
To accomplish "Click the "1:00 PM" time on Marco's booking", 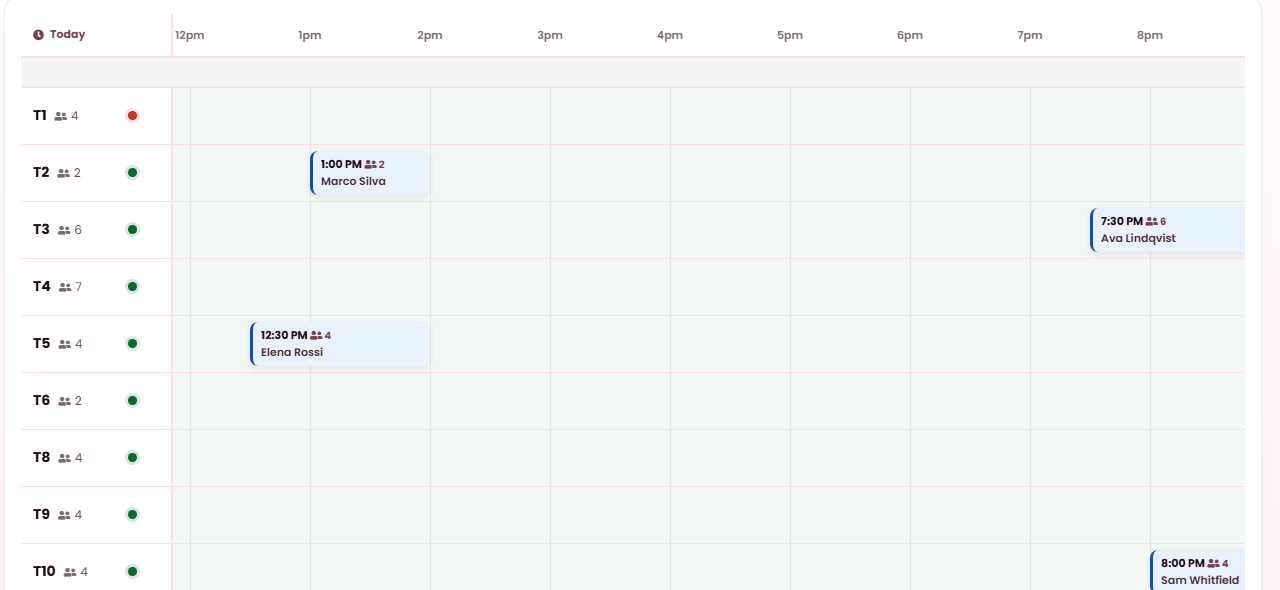I will (x=341, y=164).
